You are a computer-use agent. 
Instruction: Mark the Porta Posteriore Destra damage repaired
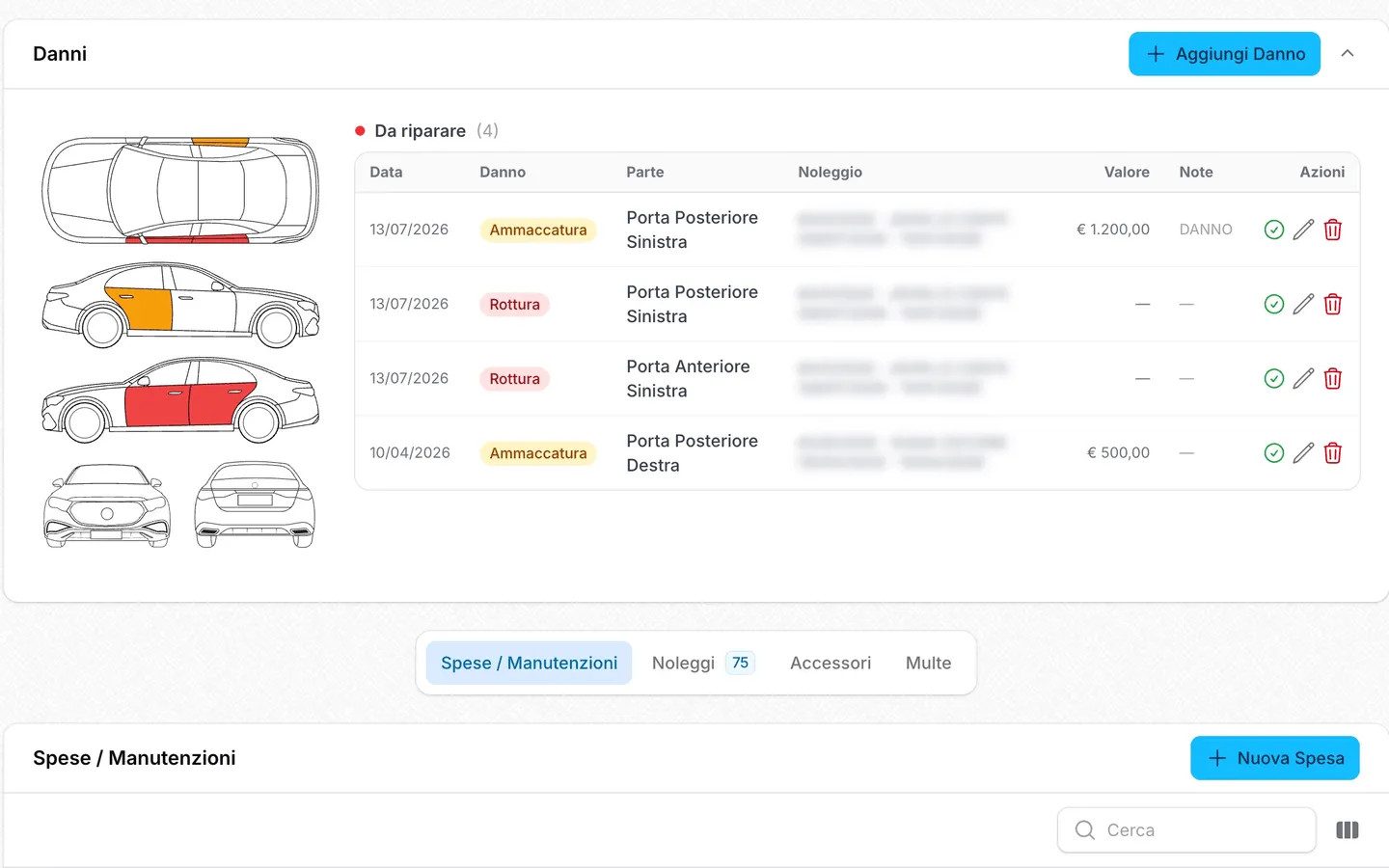tap(1273, 452)
